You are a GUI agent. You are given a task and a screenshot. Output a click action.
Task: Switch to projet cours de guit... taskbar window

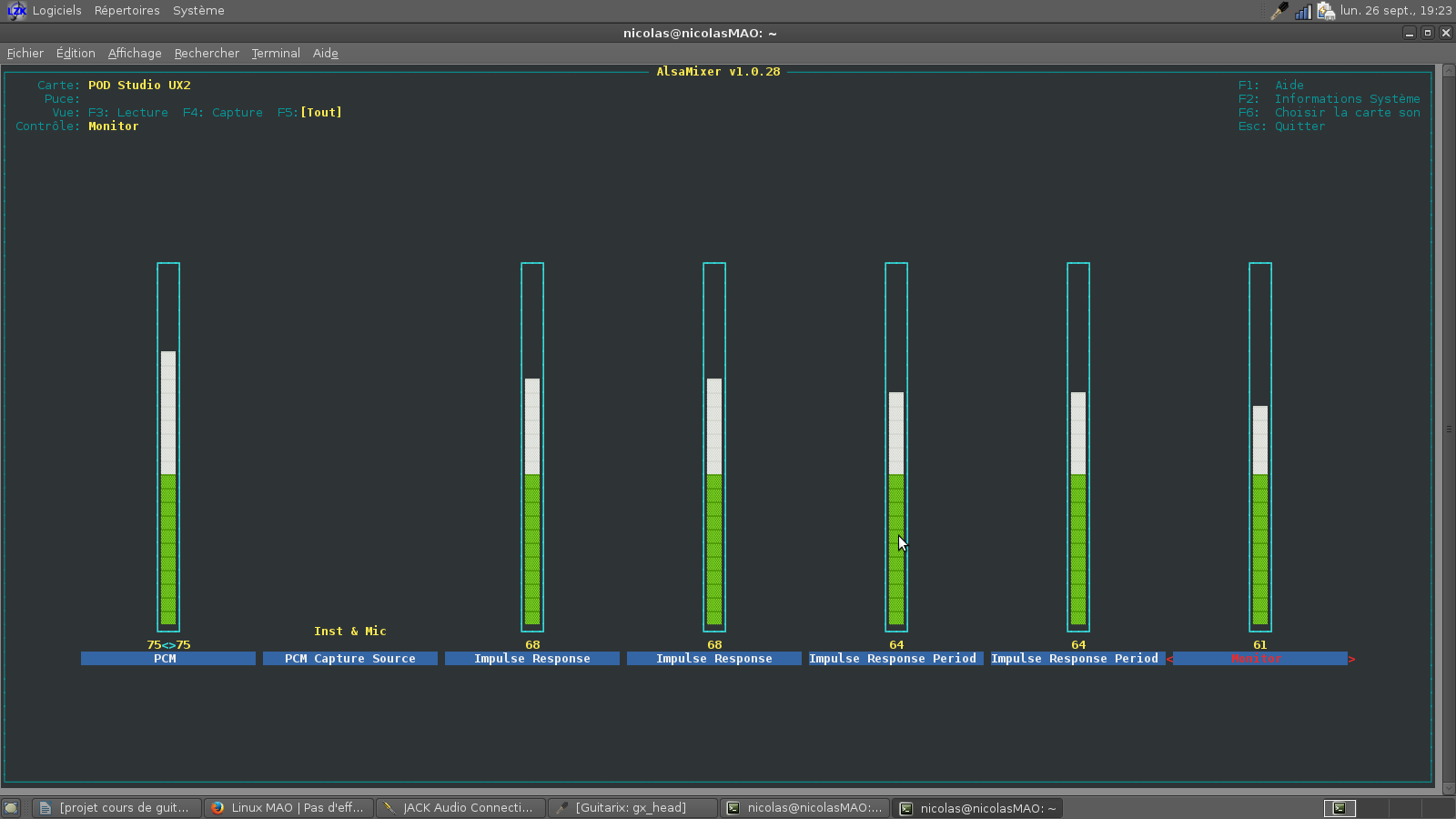tap(116, 808)
